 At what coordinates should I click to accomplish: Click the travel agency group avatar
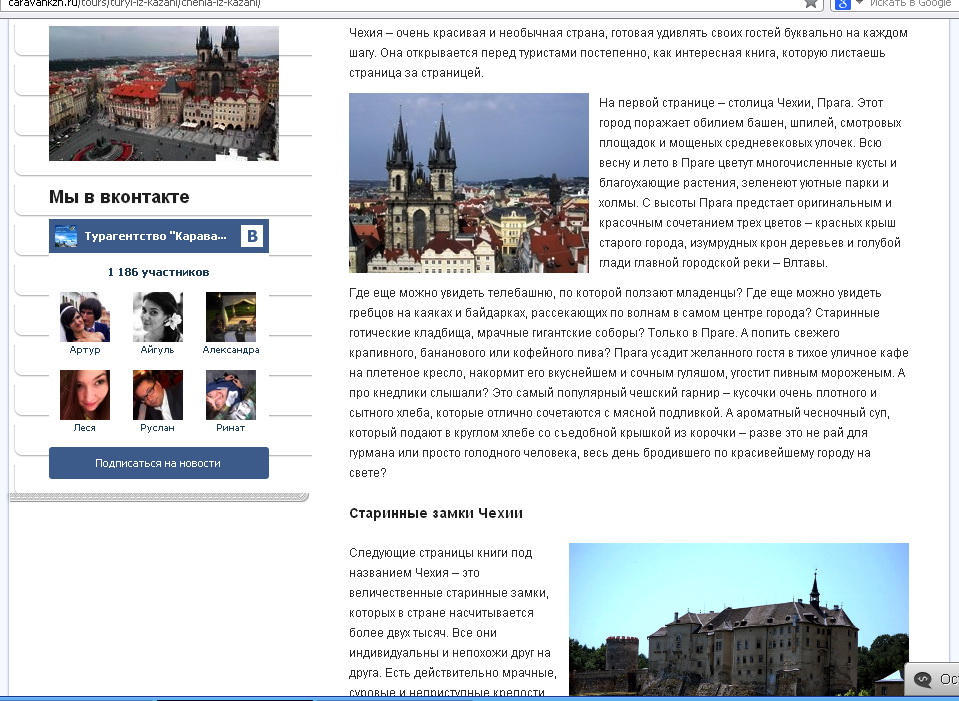click(x=66, y=236)
